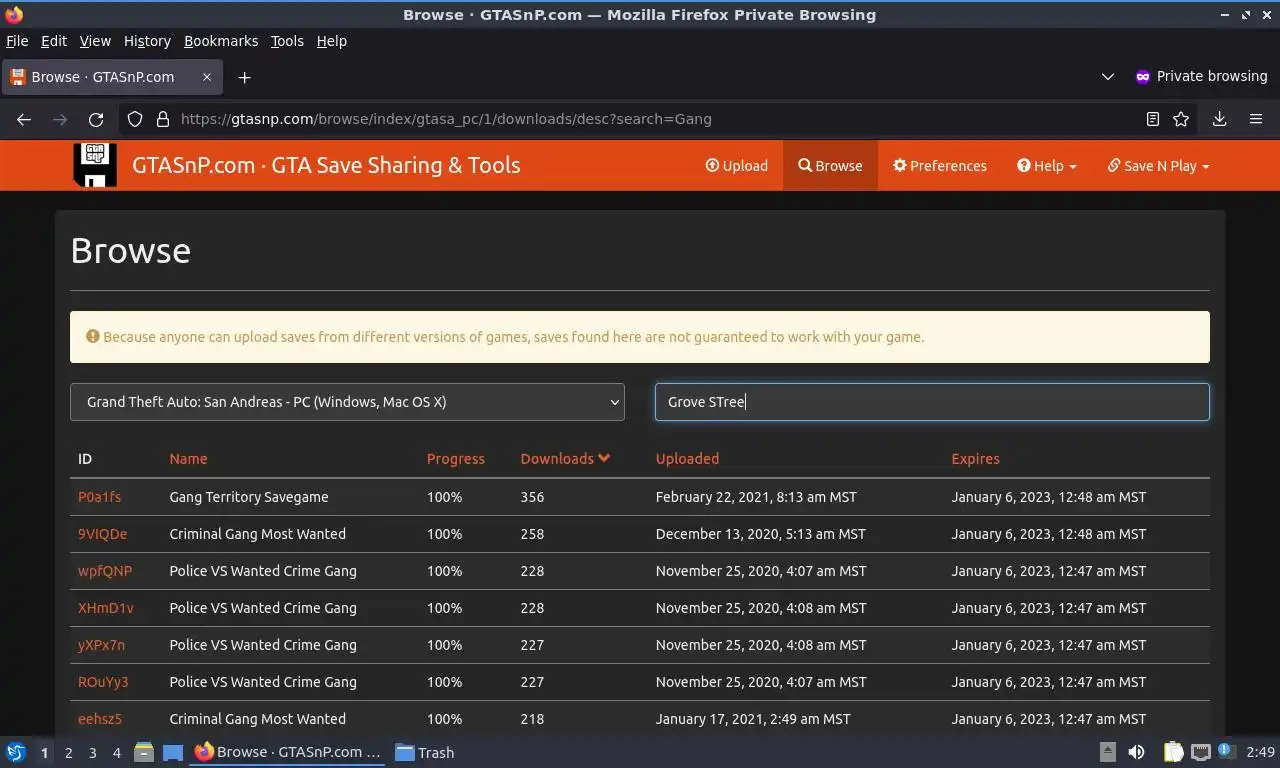
Task: Click December 13, 2020 upload date
Action: pyautogui.click(x=761, y=534)
